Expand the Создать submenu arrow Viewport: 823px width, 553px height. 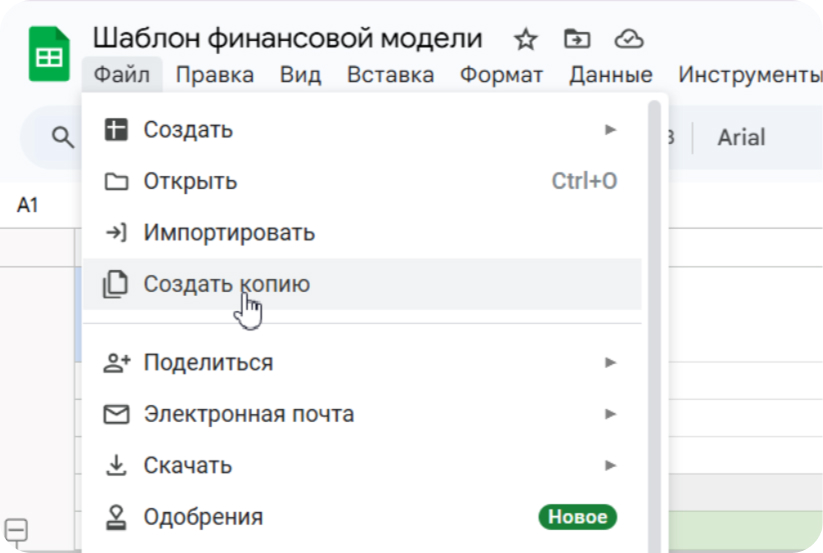pyautogui.click(x=610, y=130)
